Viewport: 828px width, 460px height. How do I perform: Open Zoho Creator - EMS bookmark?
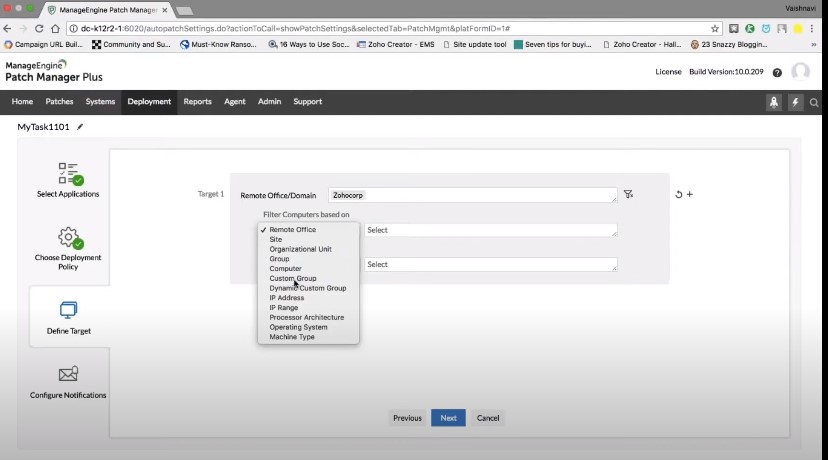click(396, 44)
